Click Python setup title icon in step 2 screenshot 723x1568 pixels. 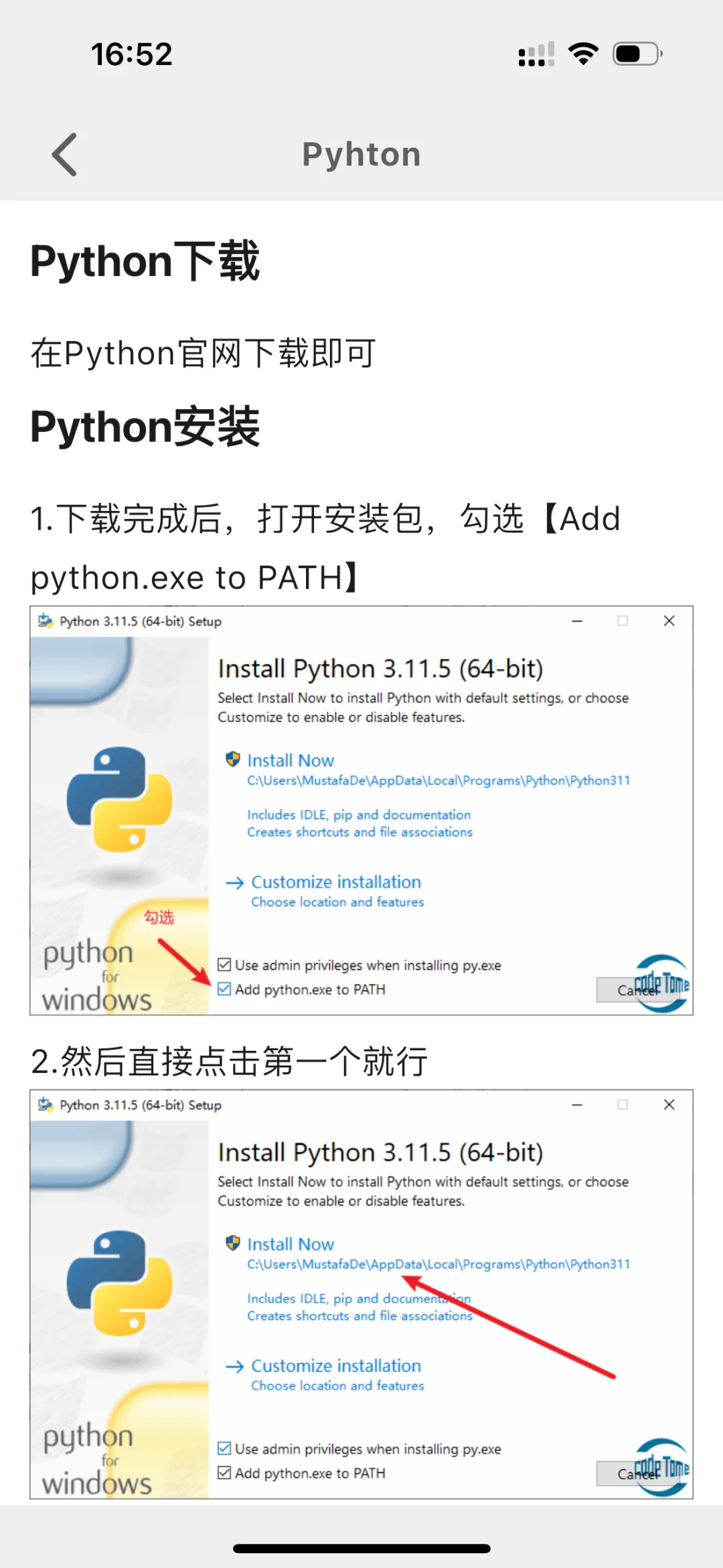46,1104
